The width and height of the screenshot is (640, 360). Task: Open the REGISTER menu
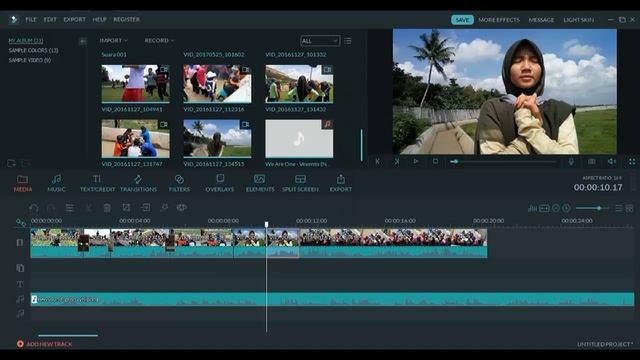(x=127, y=19)
